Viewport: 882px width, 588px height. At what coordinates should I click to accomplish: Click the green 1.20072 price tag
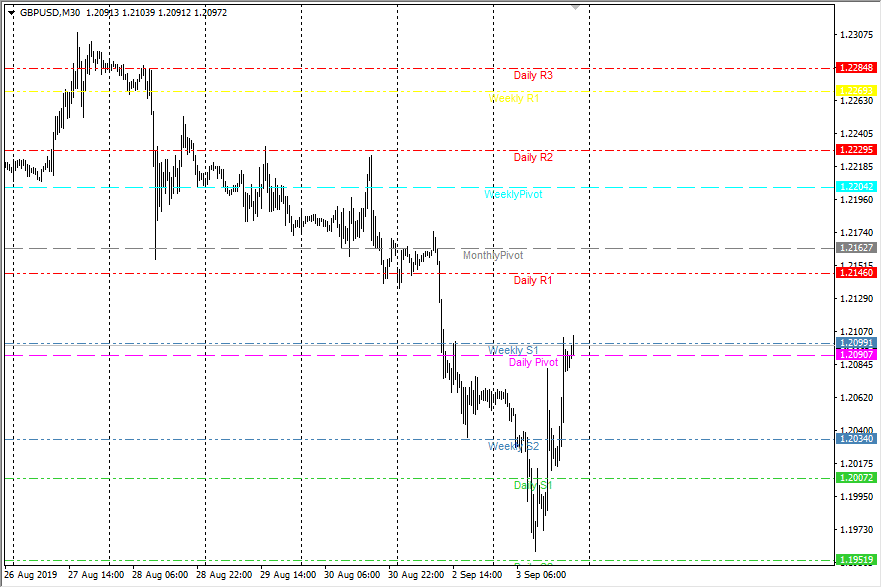(x=857, y=478)
